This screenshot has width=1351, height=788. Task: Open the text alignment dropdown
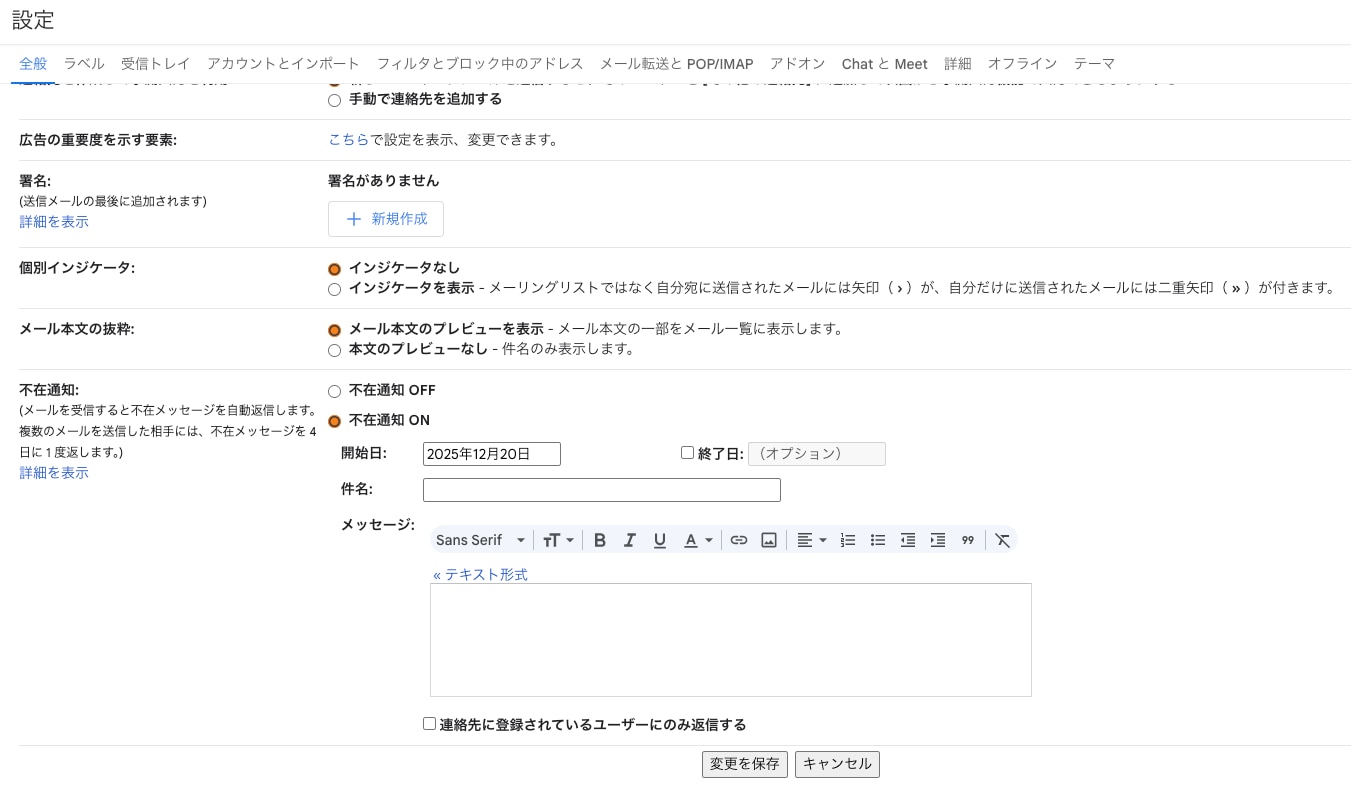[810, 539]
